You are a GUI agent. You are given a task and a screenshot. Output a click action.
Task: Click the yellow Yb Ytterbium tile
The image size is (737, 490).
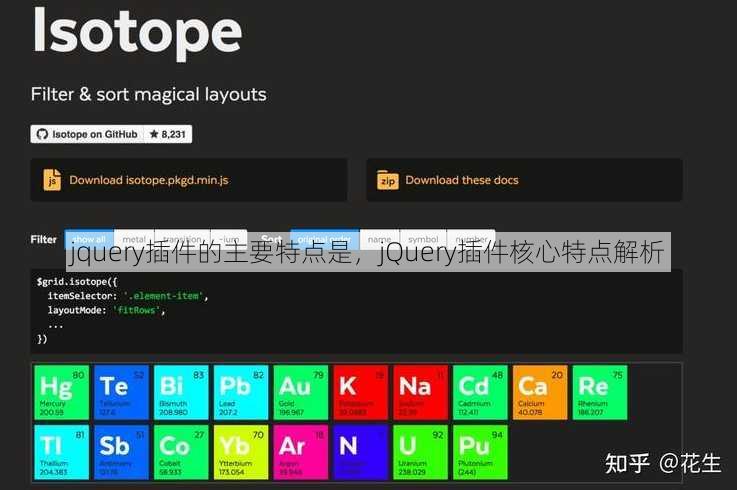(241, 452)
